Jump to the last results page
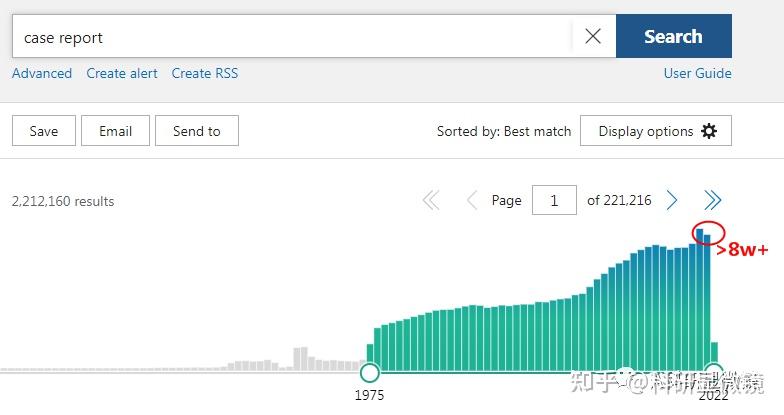The image size is (784, 415). pos(712,200)
